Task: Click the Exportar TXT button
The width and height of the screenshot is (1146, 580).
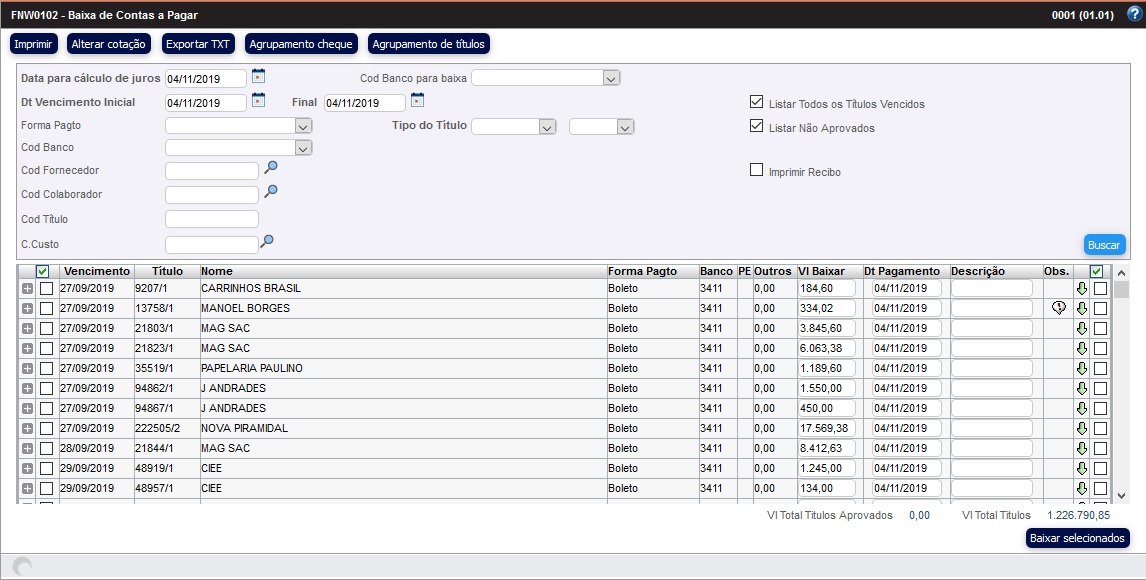Action: [198, 44]
